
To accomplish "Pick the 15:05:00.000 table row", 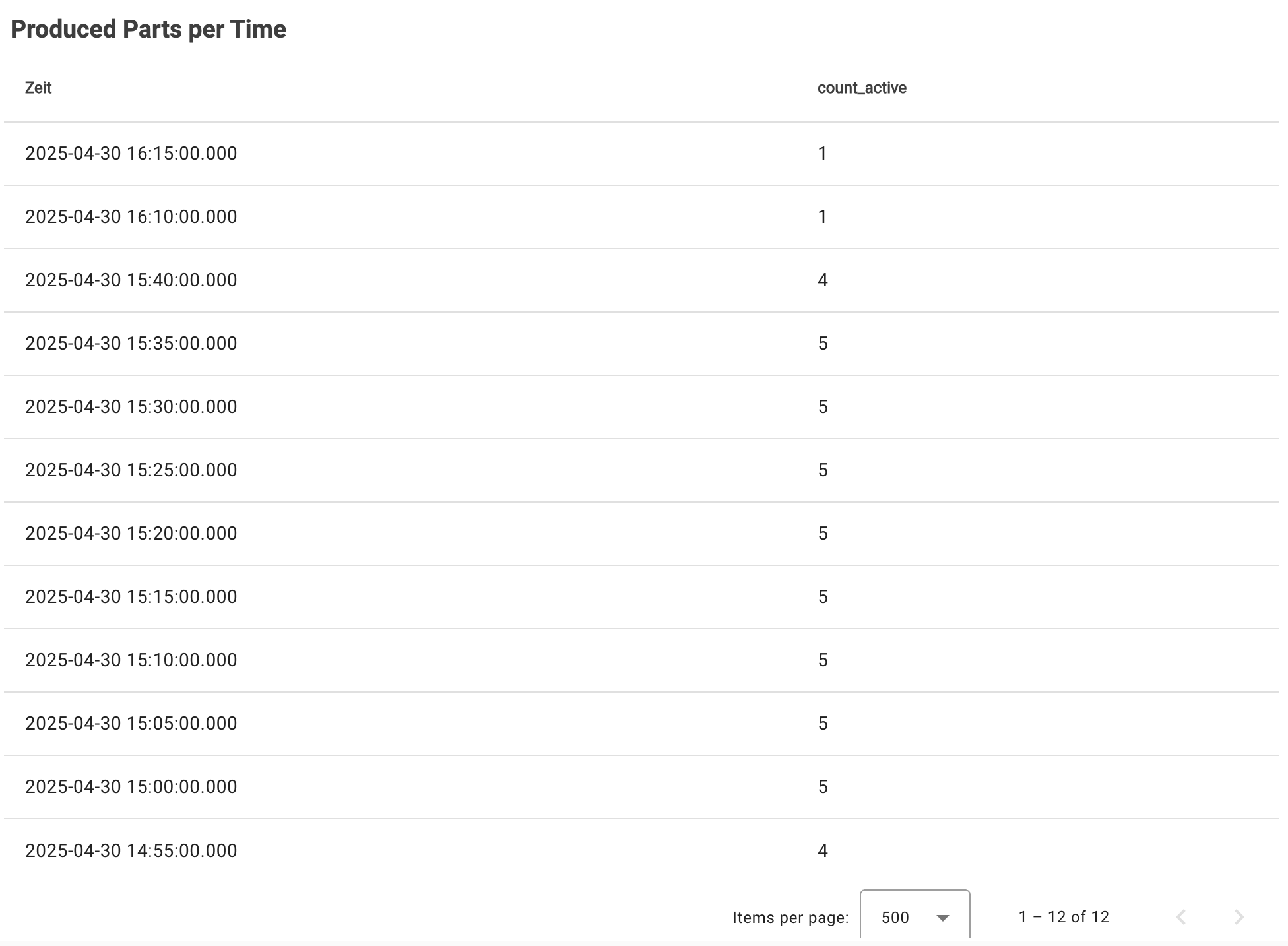I will [131, 724].
